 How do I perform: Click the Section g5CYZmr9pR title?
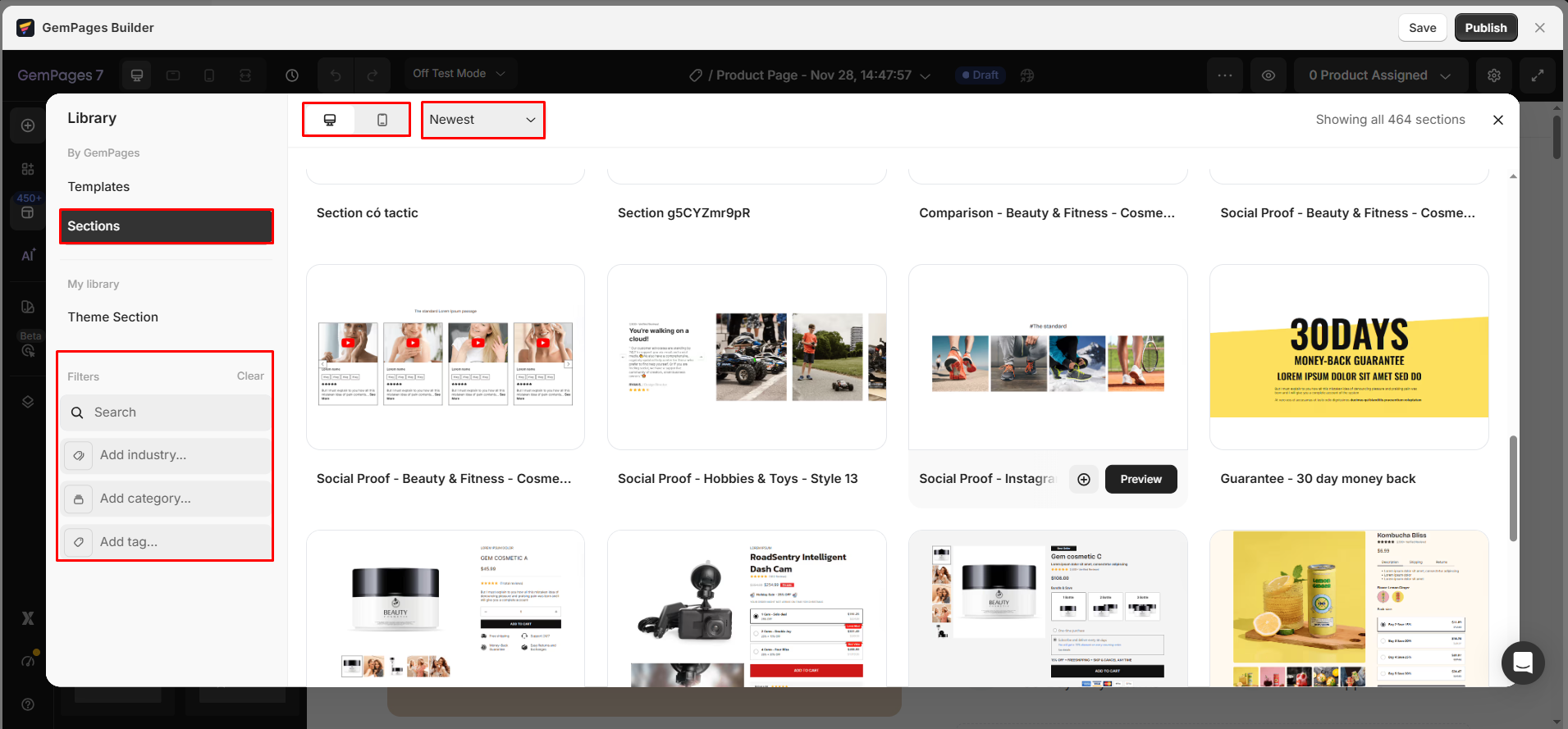(x=683, y=213)
